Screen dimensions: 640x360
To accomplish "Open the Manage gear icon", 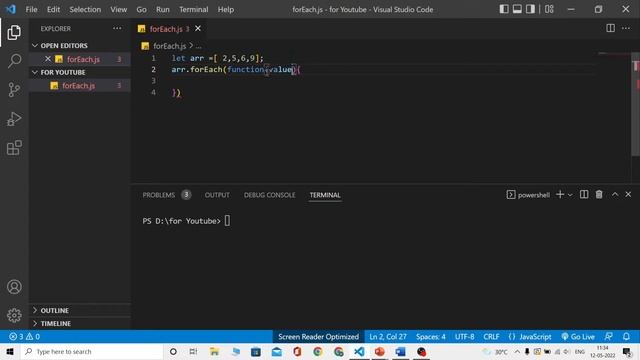I will [x=14, y=315].
